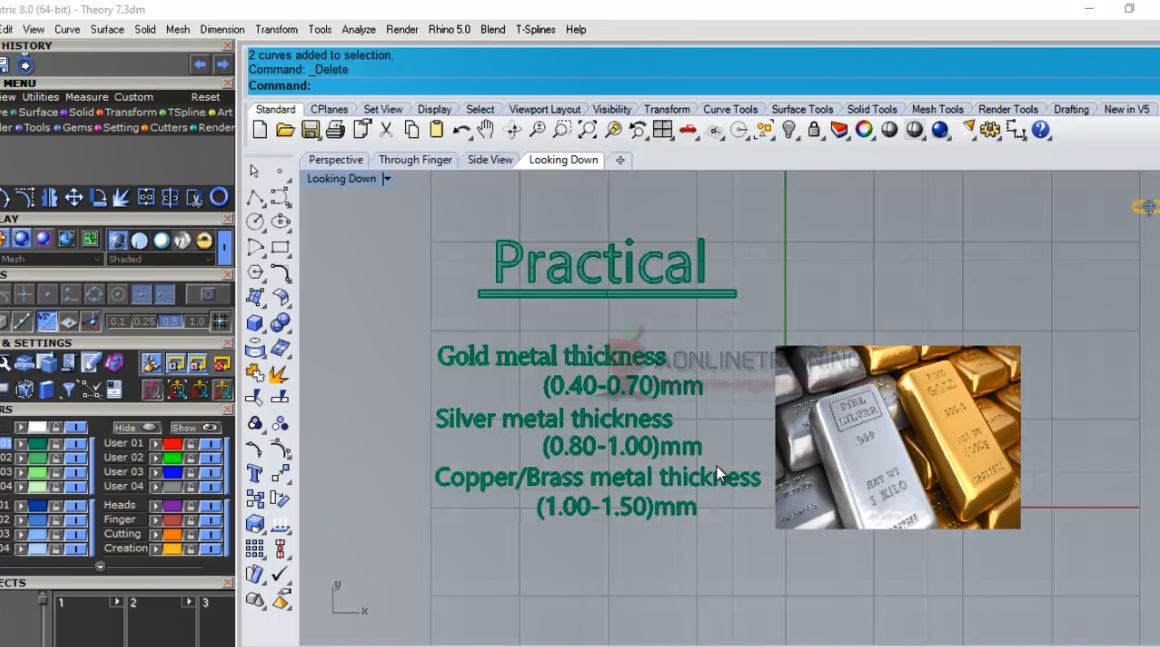Screen dimensions: 1160x647
Task: Toggle the 0.25 snap increment
Action: 144,322
